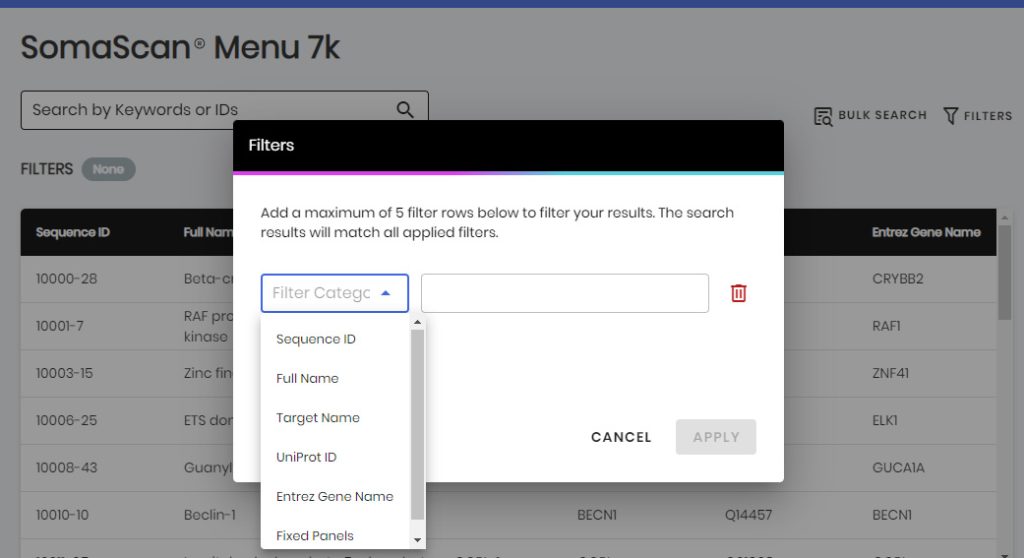The height and width of the screenshot is (558, 1024).
Task: Click the dropdown list scrollbar thumb
Action: (x=417, y=425)
